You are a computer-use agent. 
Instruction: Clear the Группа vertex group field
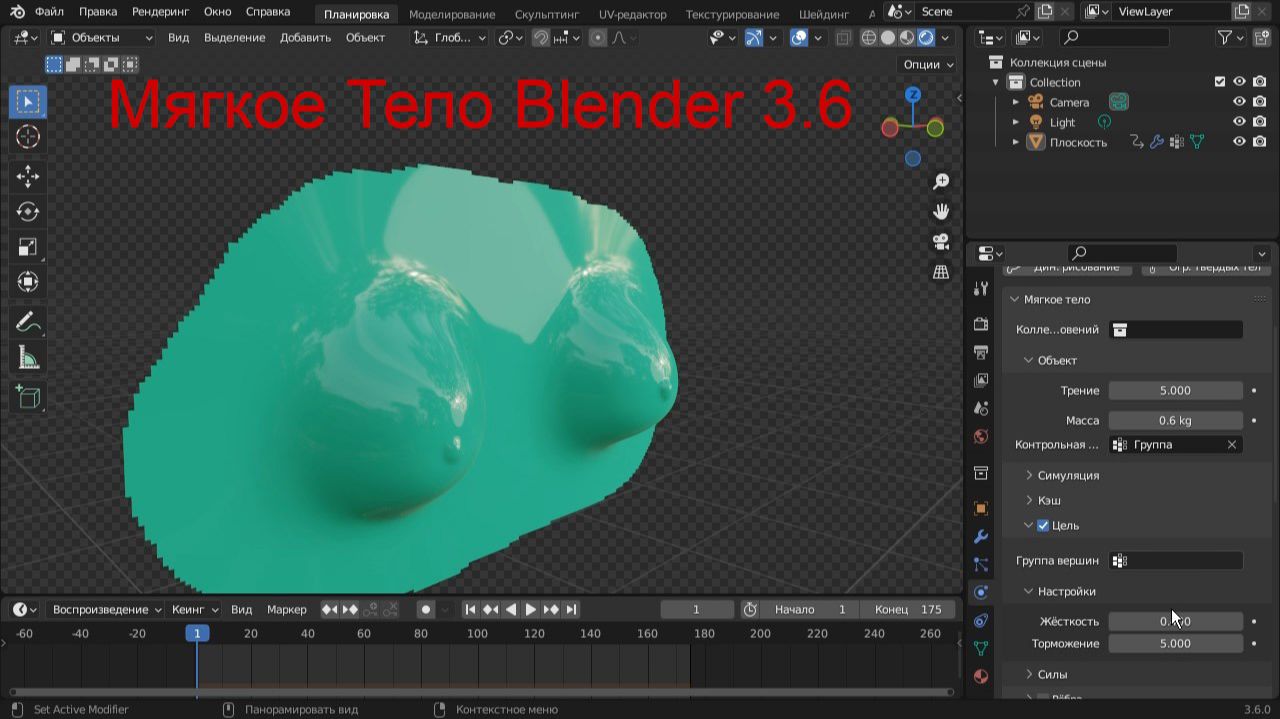(x=1232, y=445)
